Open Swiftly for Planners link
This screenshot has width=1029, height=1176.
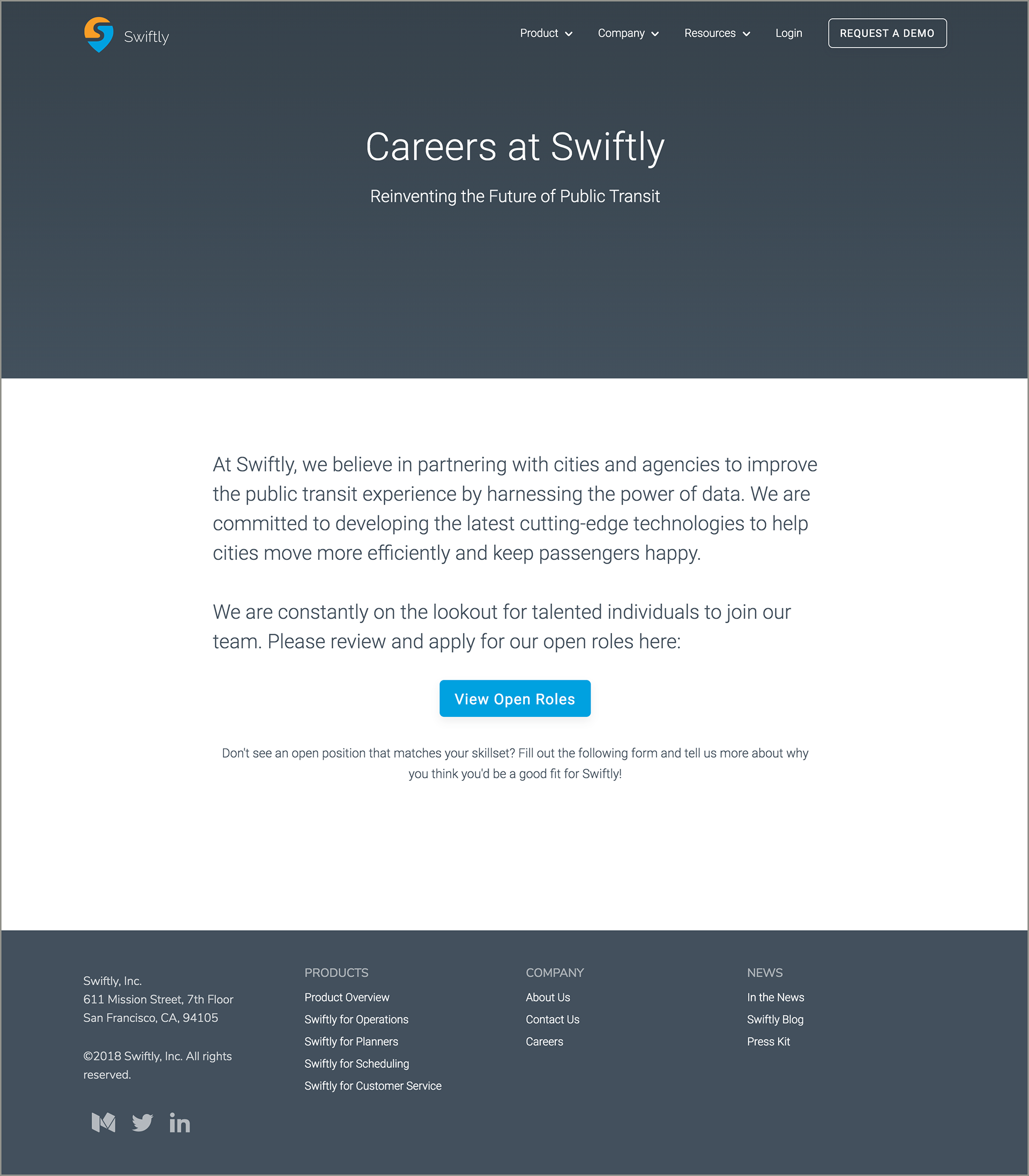point(352,1042)
